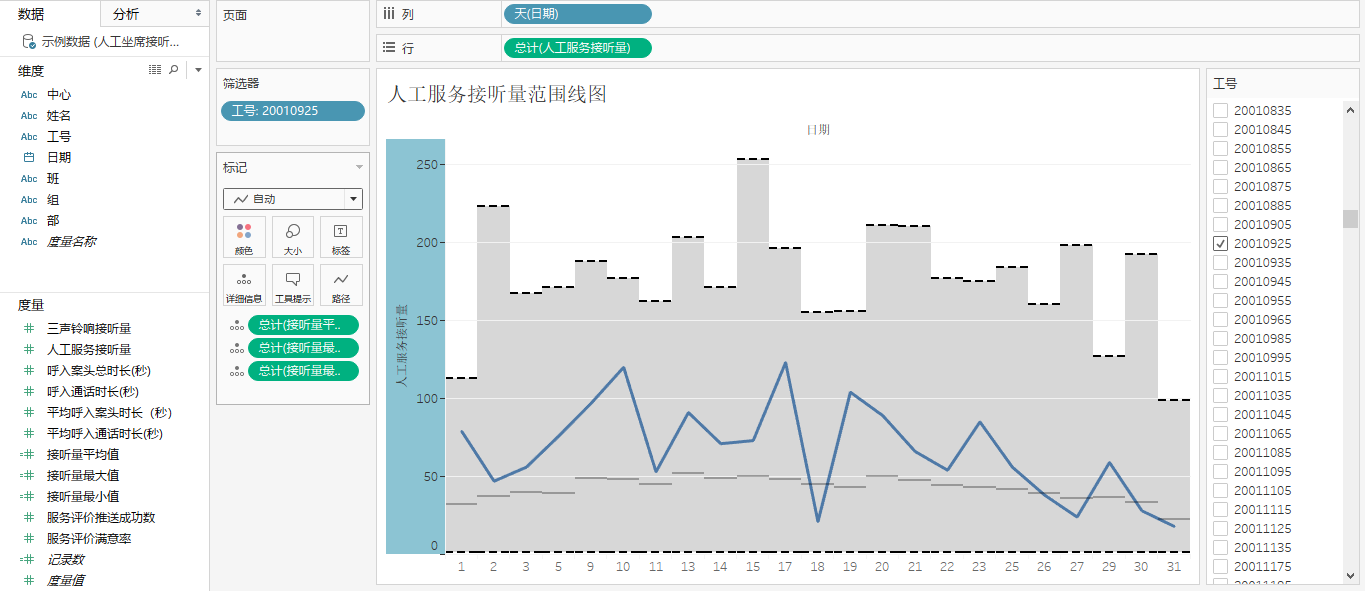1365x591 pixels.
Task: Open the mark type dropdown showing 自动
Action: point(293,199)
